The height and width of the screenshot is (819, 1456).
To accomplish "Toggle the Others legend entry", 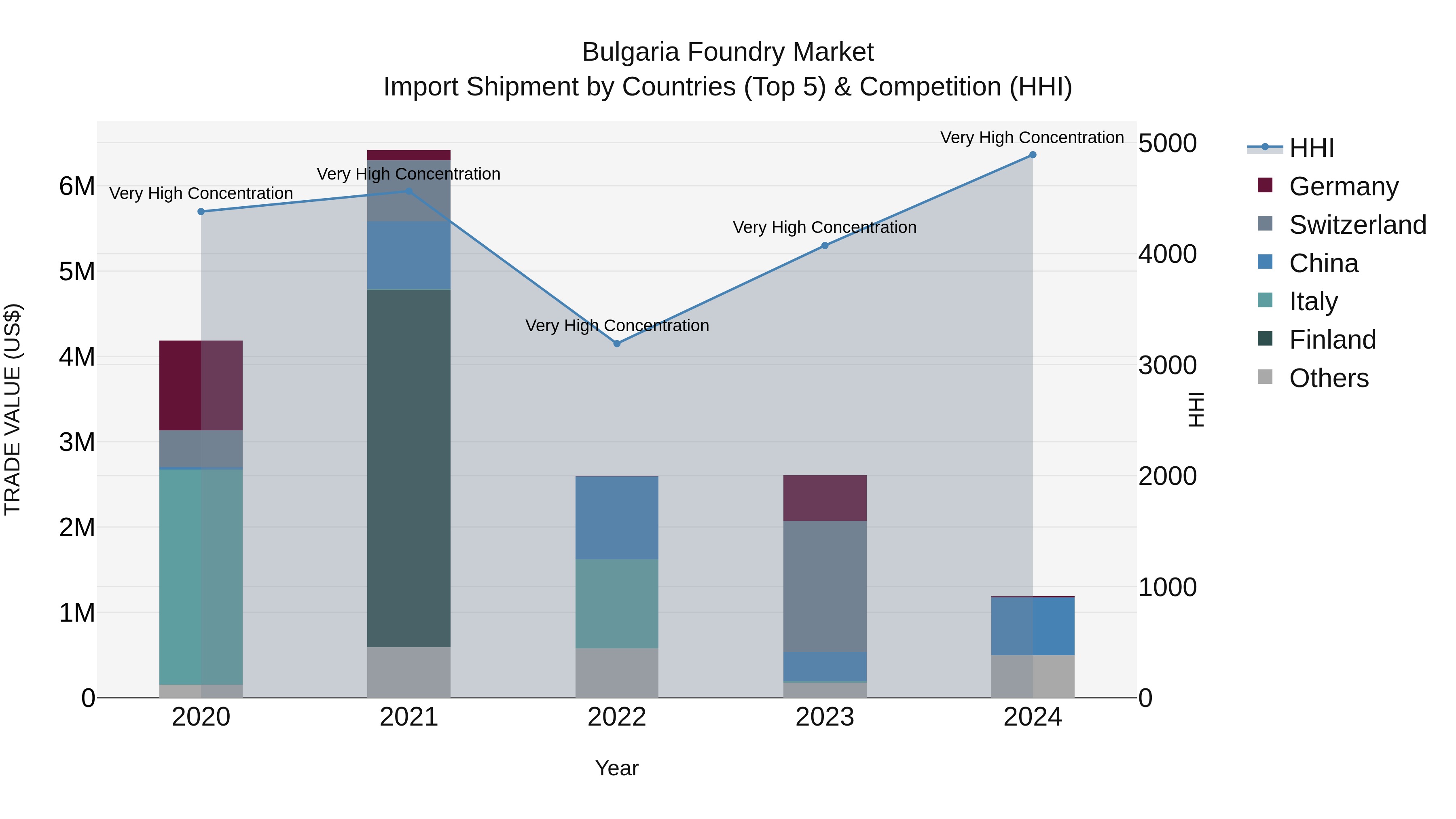I will [1313, 378].
